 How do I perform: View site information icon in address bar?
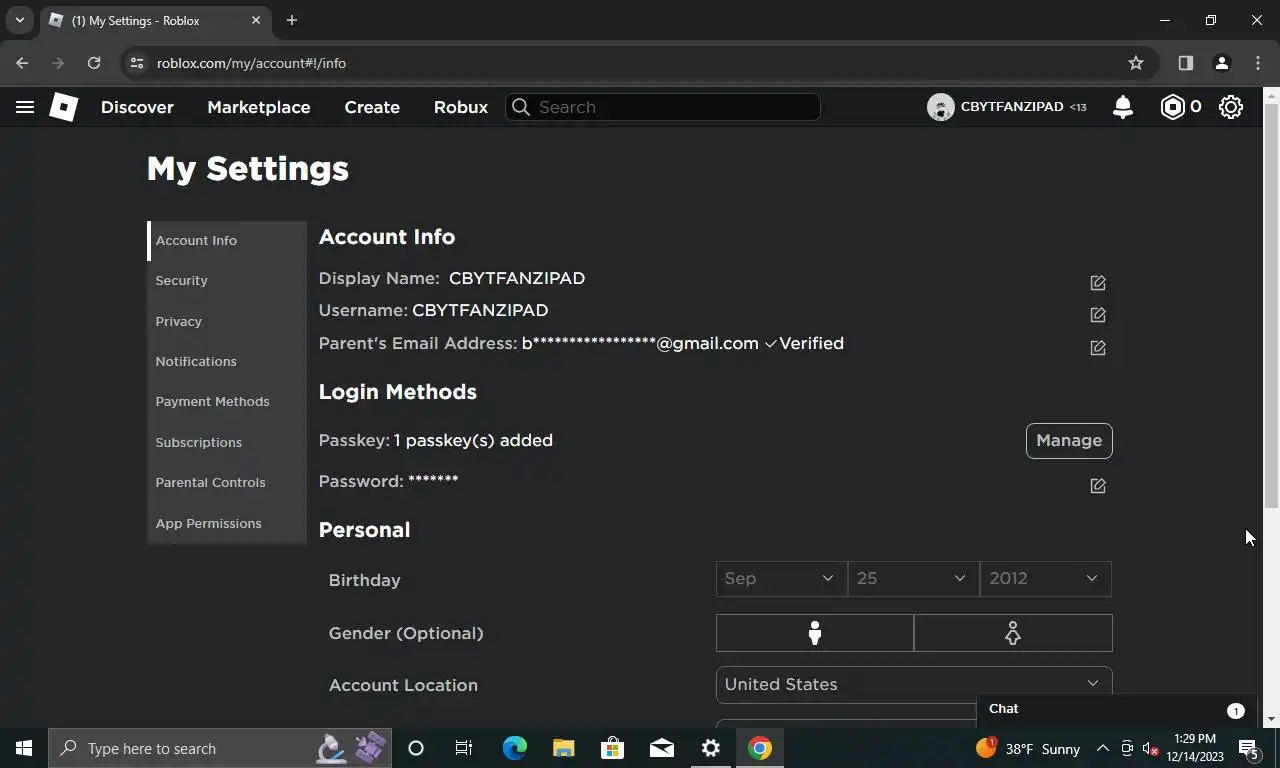(137, 63)
